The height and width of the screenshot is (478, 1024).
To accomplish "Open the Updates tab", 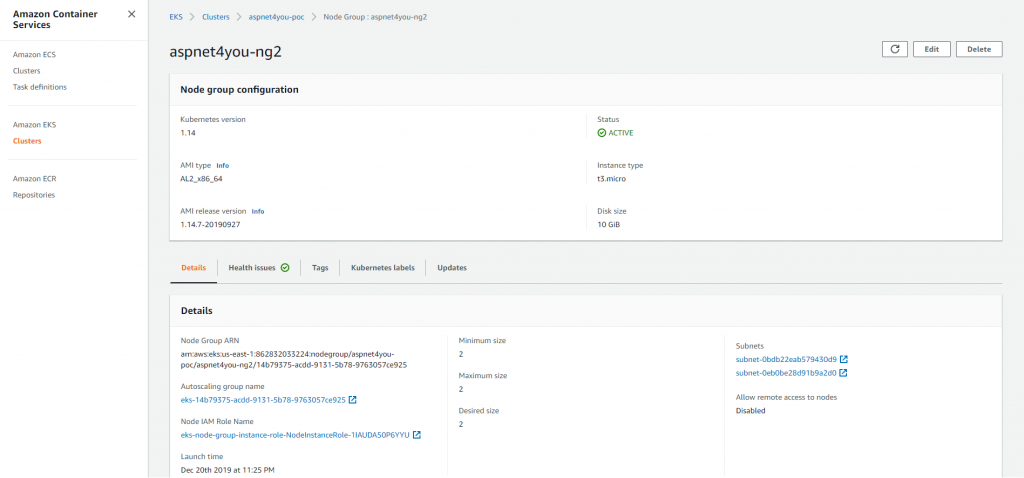I will tap(452, 268).
